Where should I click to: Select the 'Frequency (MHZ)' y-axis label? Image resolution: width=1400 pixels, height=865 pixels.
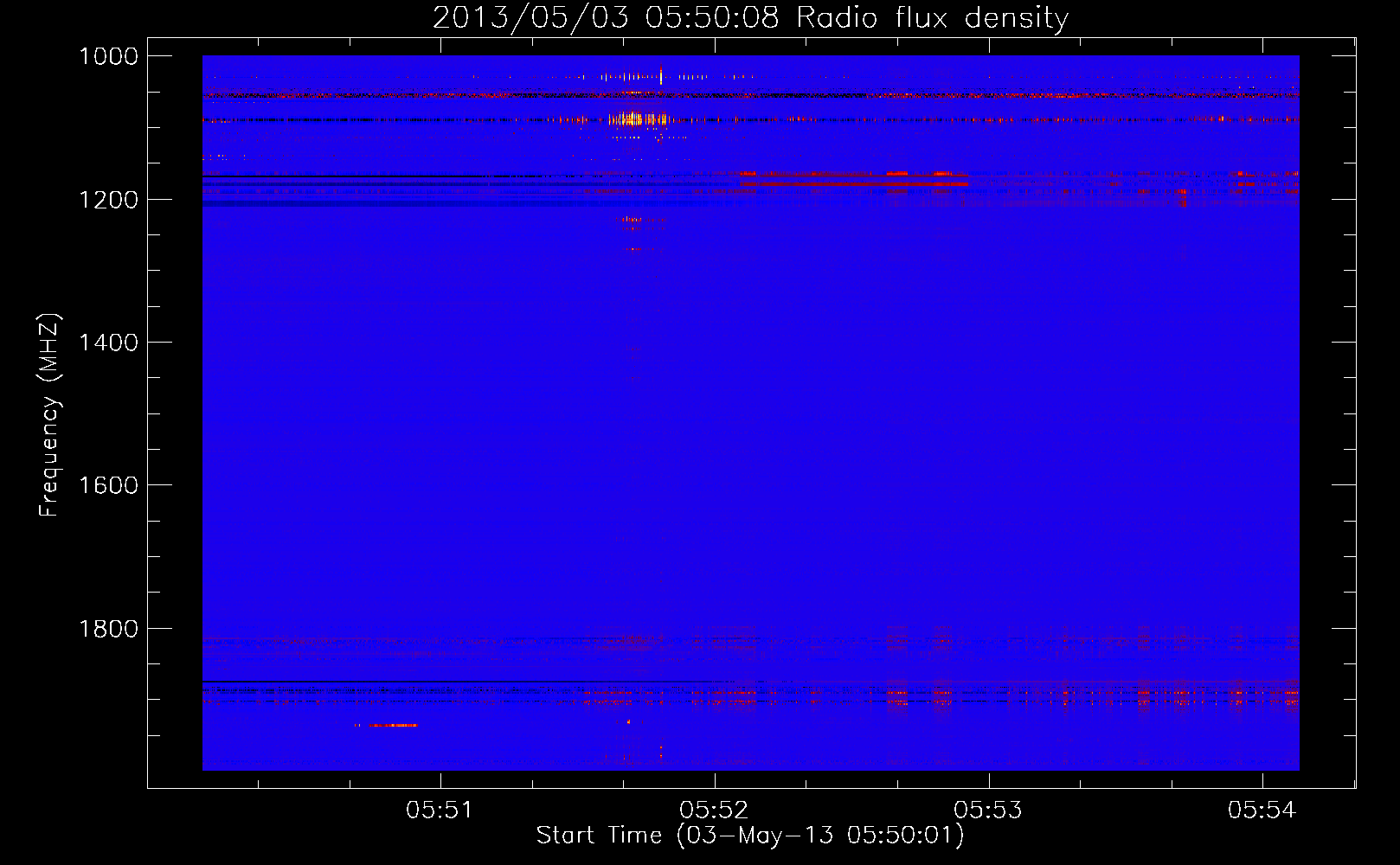coord(49,415)
